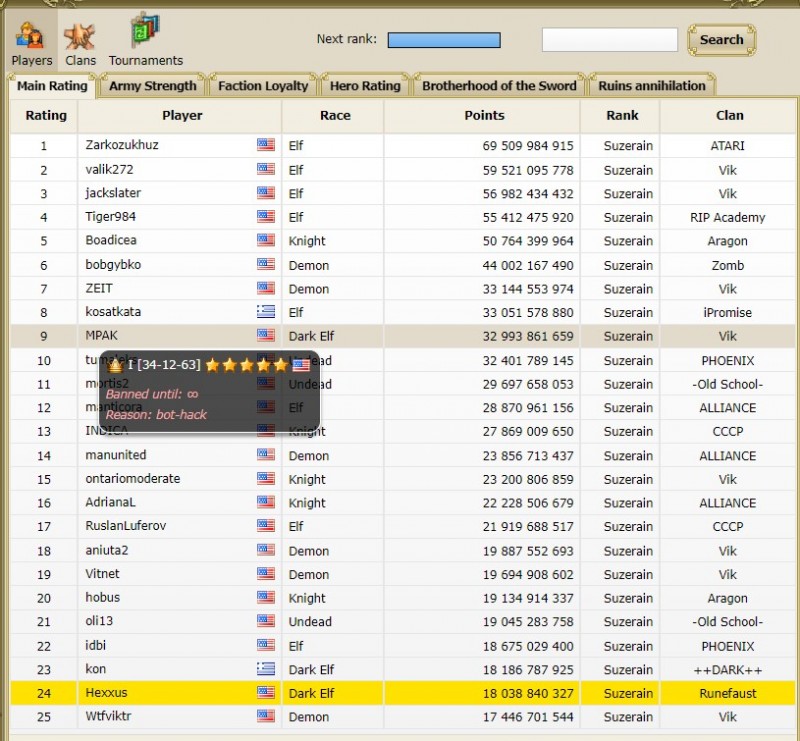This screenshot has width=800, height=741.
Task: Click inside the search input field
Action: click(x=609, y=40)
